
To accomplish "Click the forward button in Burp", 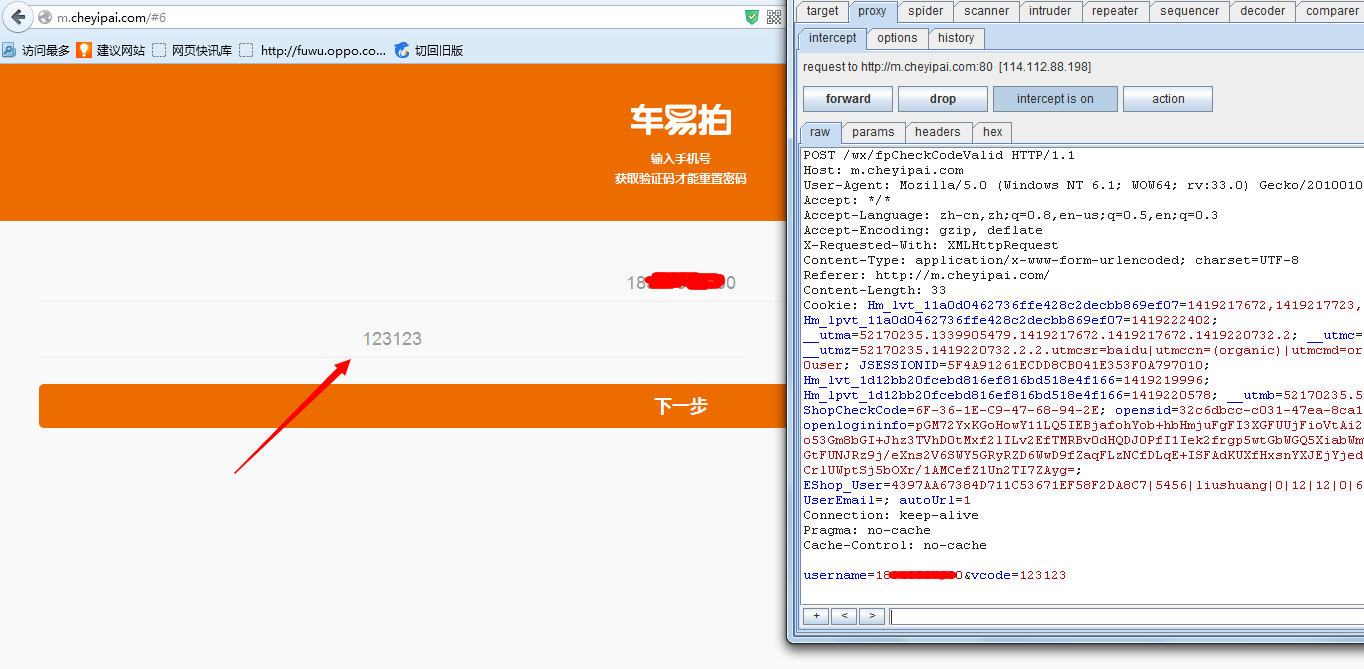I will (x=848, y=99).
